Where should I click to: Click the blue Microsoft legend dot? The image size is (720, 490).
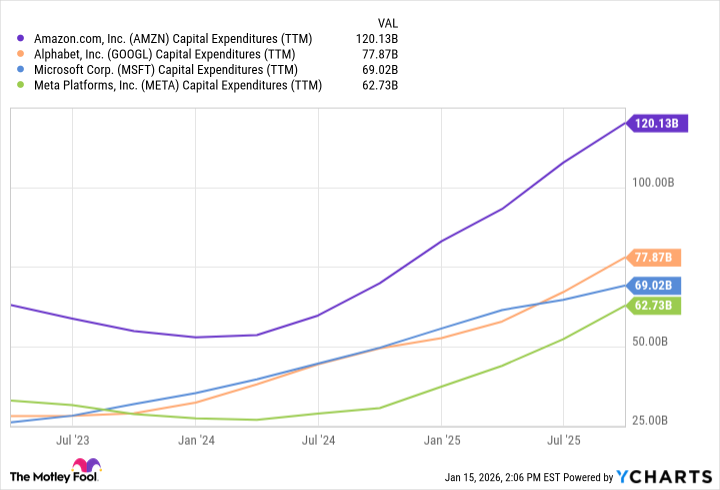(x=22, y=70)
